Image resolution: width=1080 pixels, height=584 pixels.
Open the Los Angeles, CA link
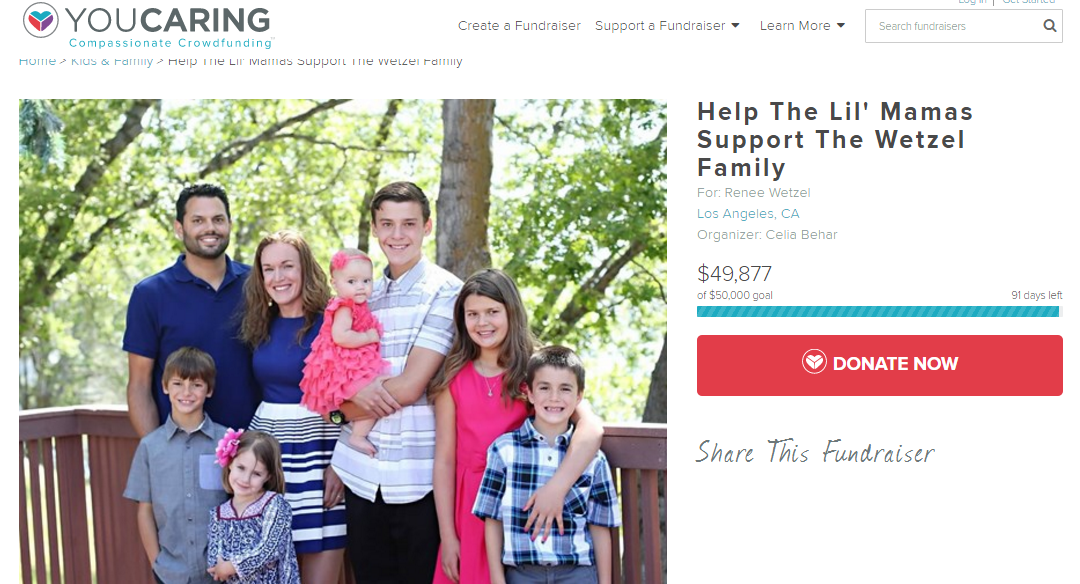[748, 213]
